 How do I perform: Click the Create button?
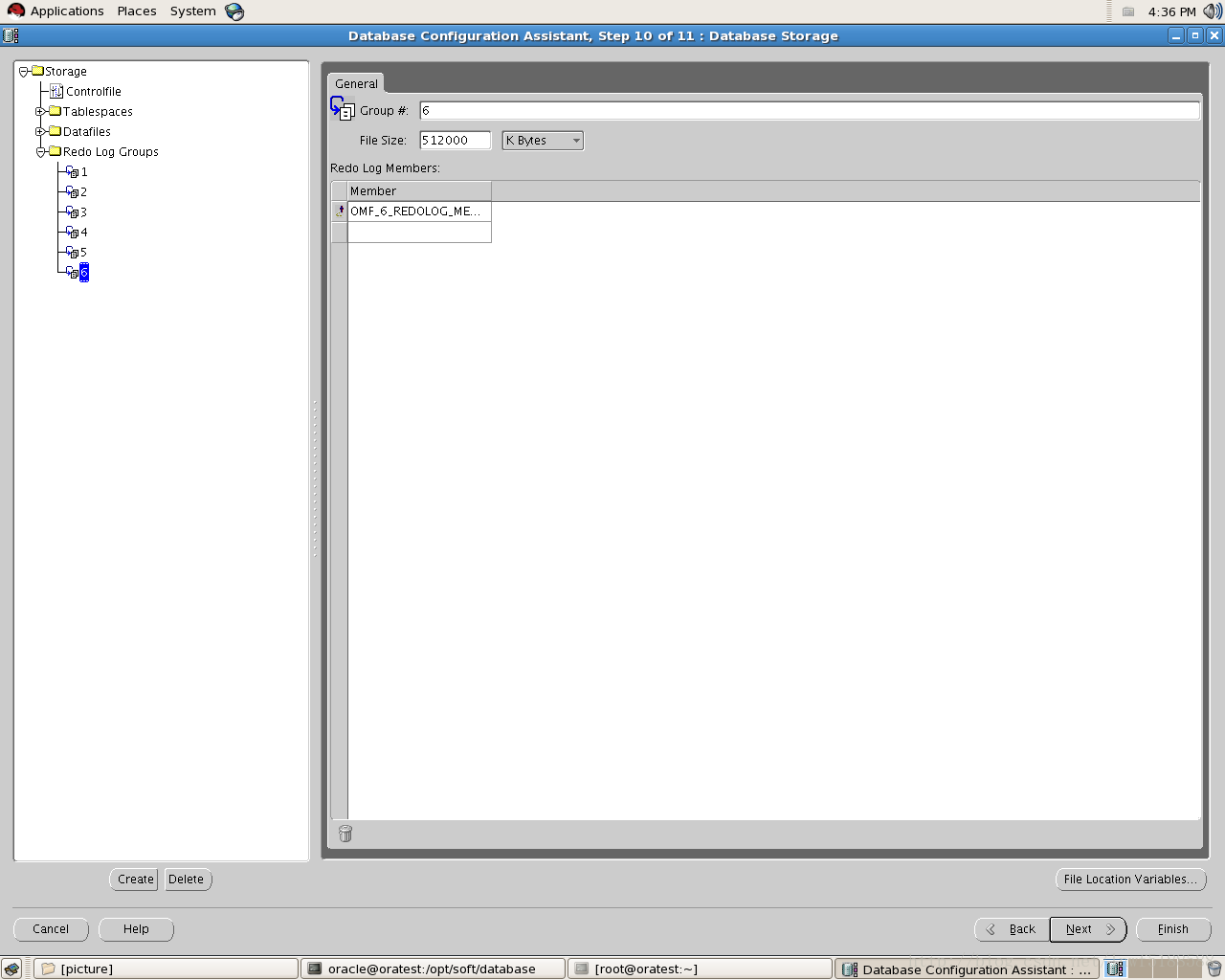click(x=135, y=880)
